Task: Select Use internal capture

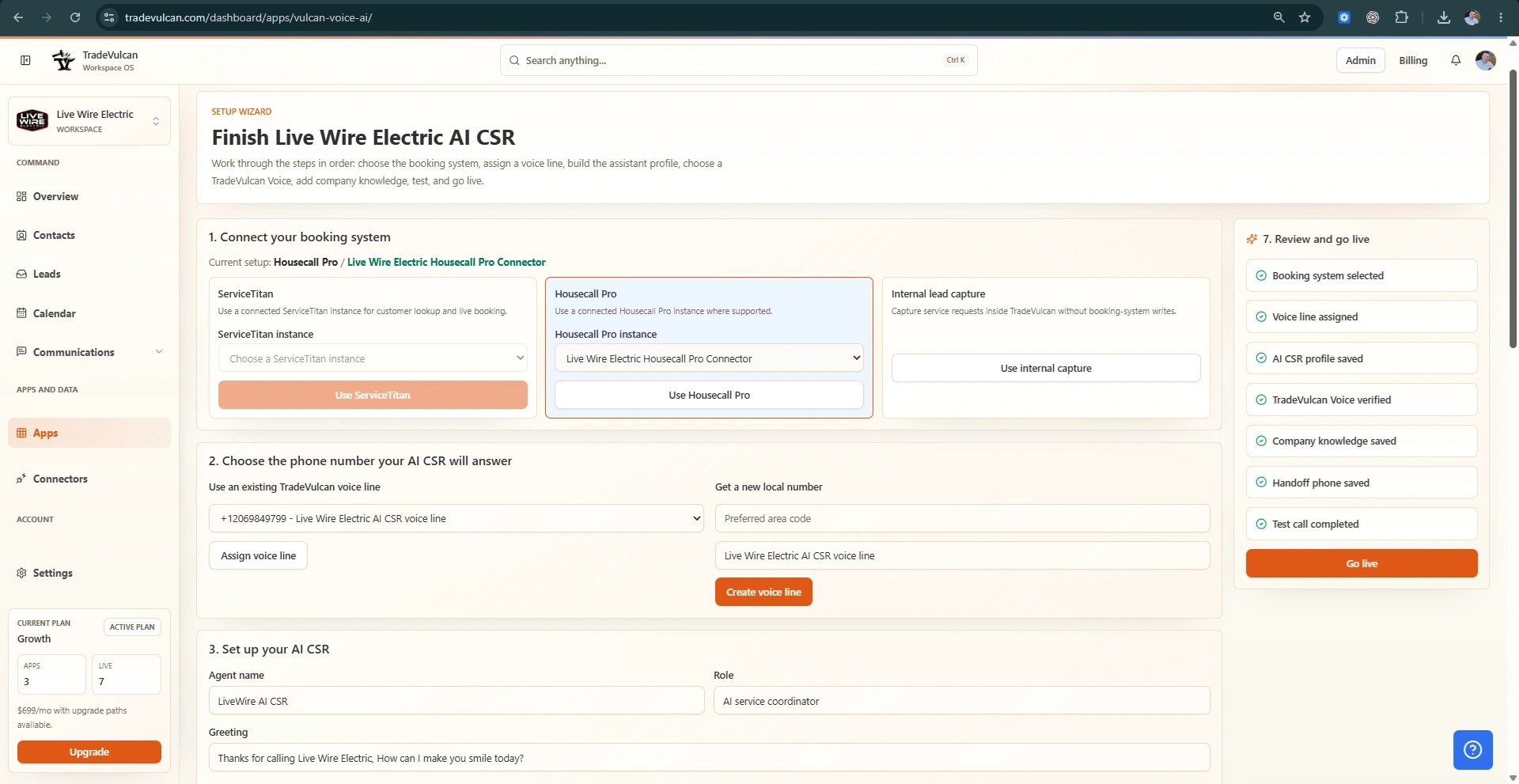Action: pyautogui.click(x=1046, y=368)
